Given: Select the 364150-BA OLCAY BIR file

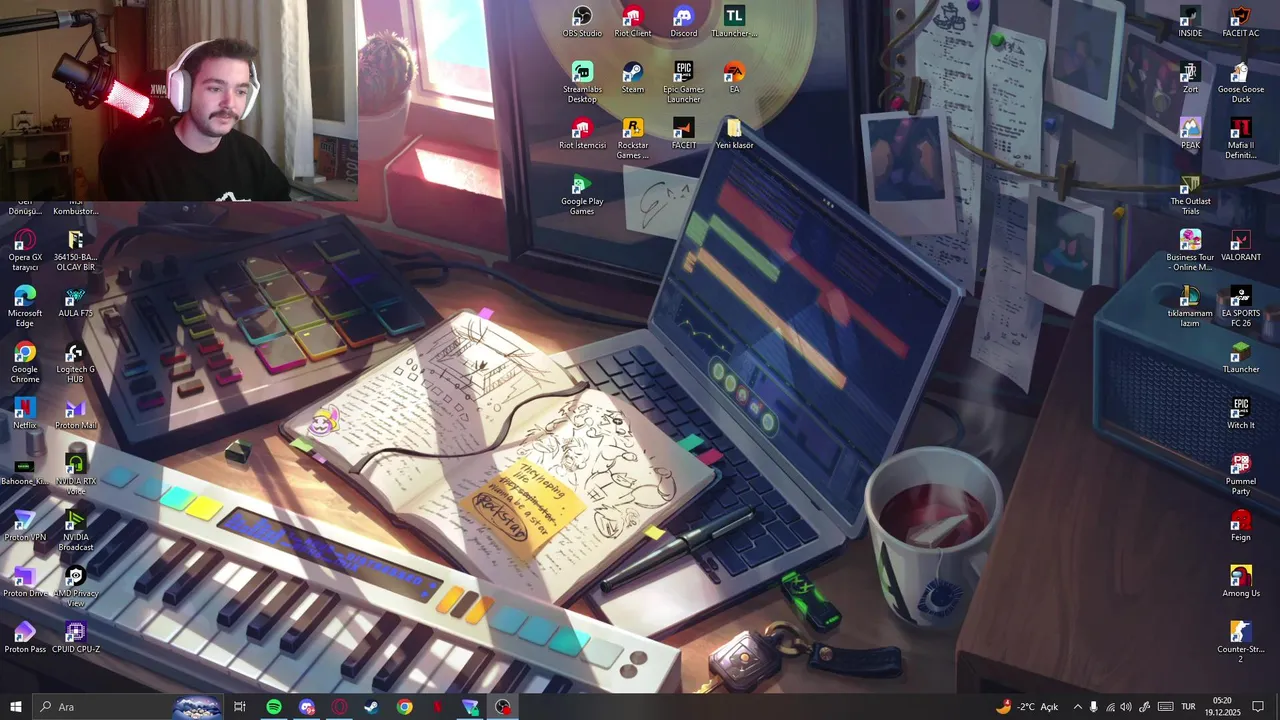Looking at the screenshot, I should [75, 251].
